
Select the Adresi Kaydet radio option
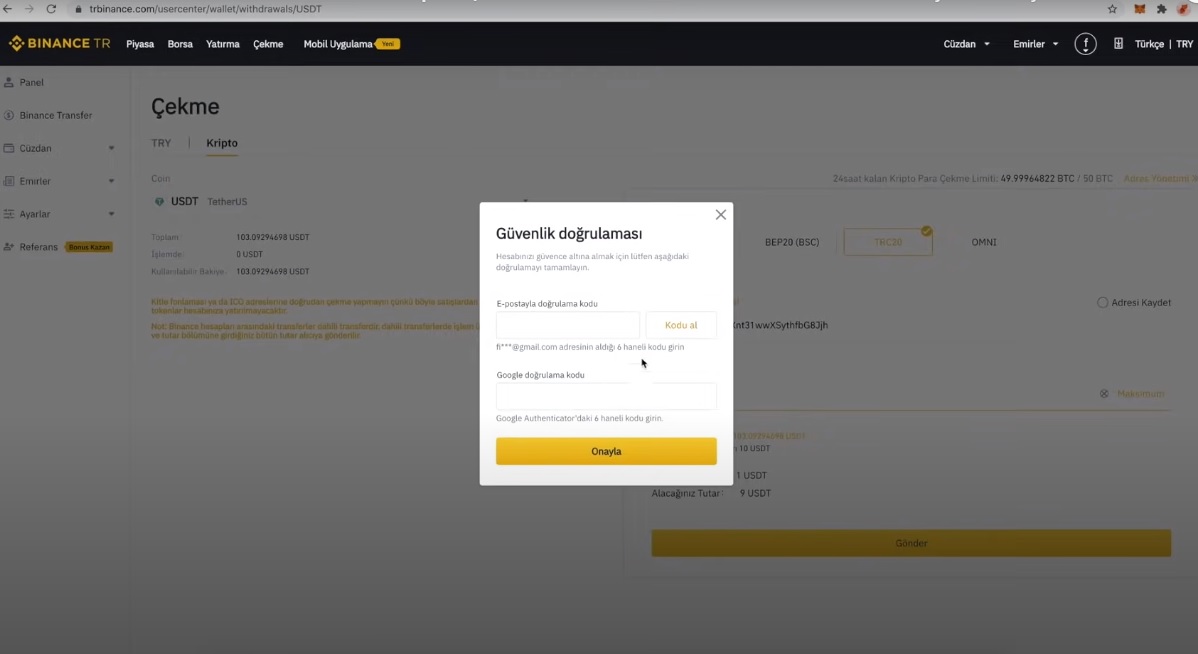pyautogui.click(x=1102, y=303)
